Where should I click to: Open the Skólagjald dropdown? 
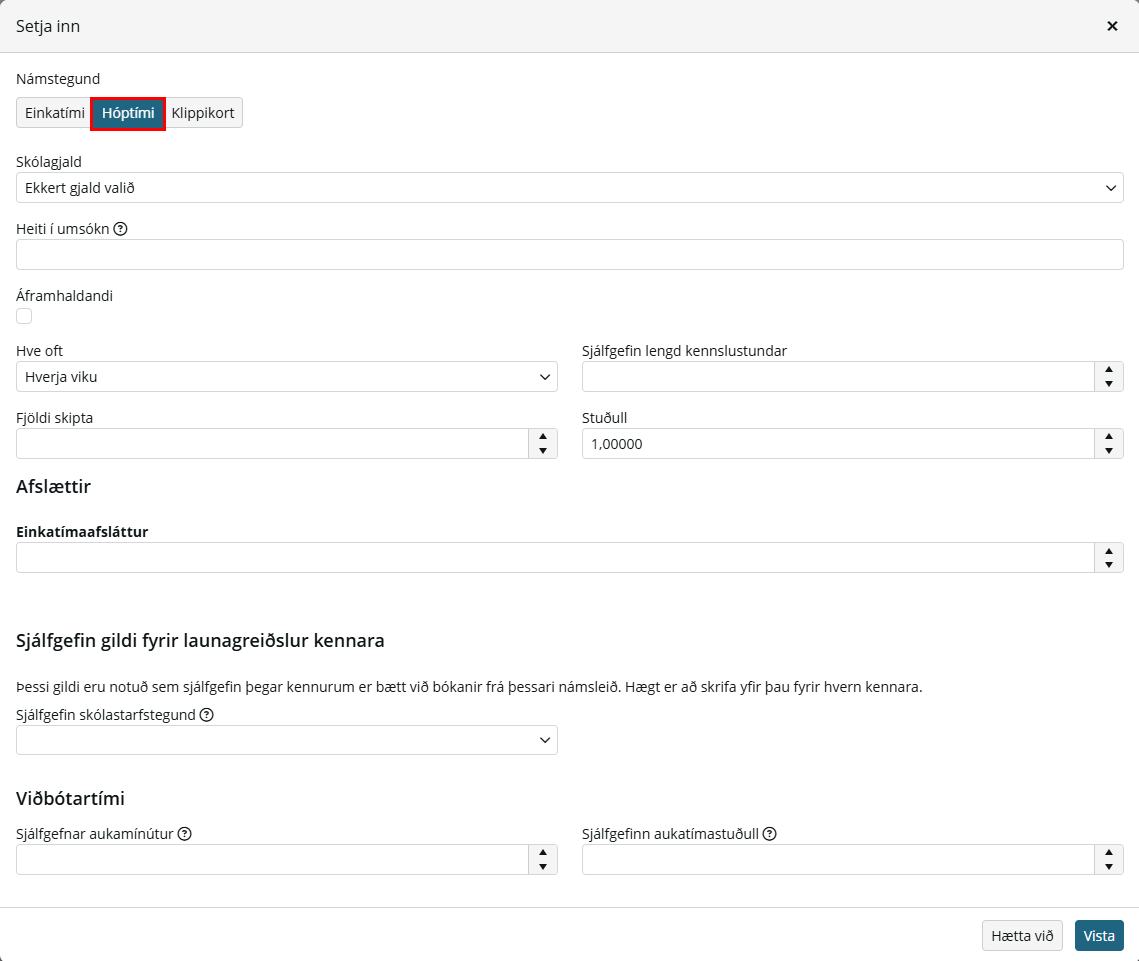coord(570,187)
